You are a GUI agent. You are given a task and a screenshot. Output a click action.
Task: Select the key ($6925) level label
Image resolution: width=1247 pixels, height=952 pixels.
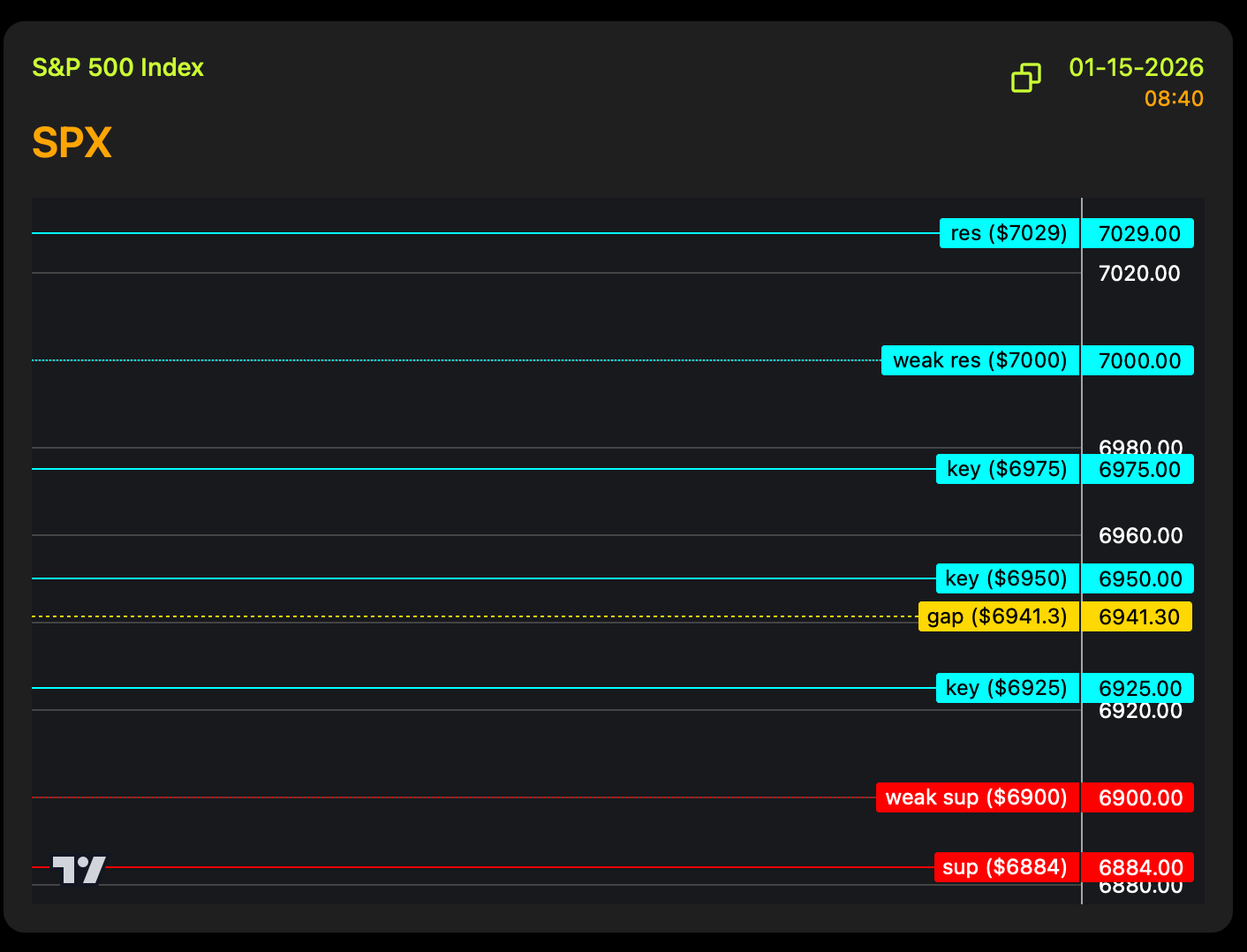tap(1007, 688)
